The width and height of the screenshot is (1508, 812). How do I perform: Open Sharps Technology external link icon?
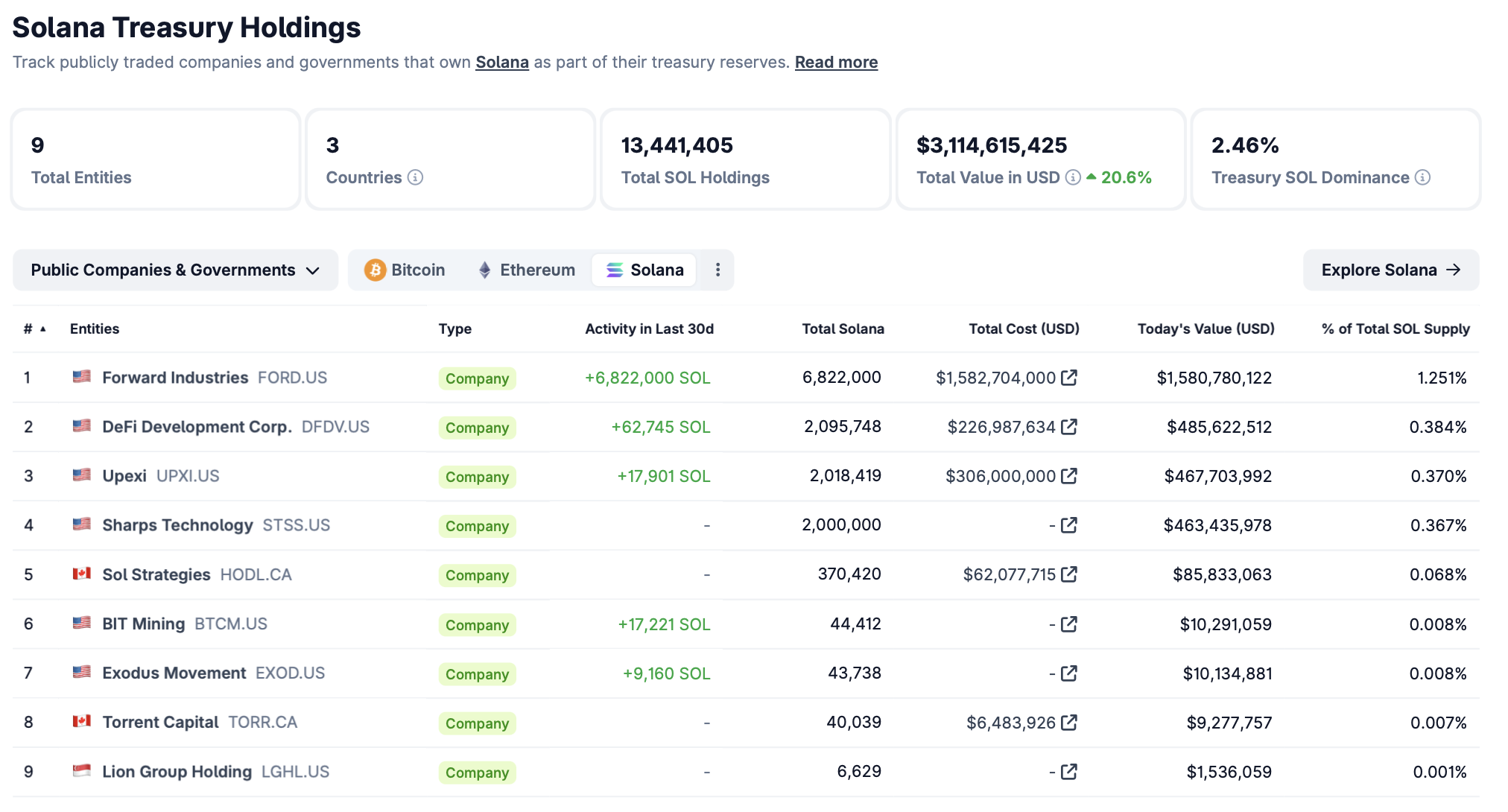pos(1069,525)
